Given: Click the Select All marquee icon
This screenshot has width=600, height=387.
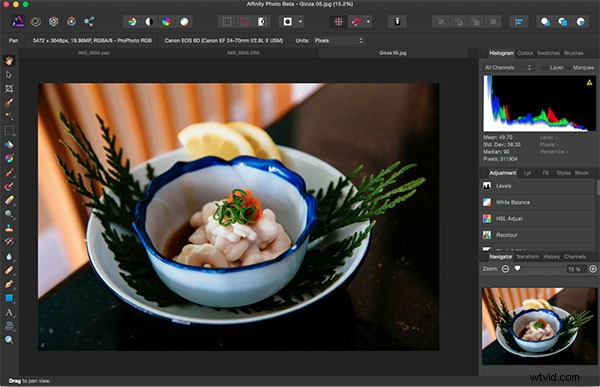Looking at the screenshot, I should (227, 22).
